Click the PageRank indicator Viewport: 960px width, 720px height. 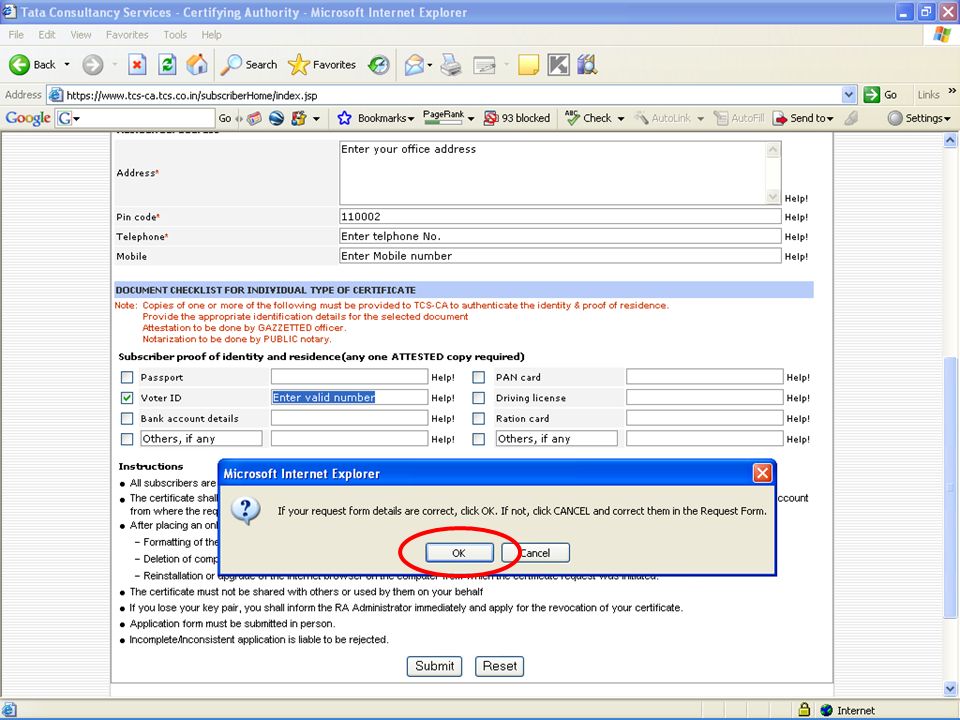tap(443, 118)
